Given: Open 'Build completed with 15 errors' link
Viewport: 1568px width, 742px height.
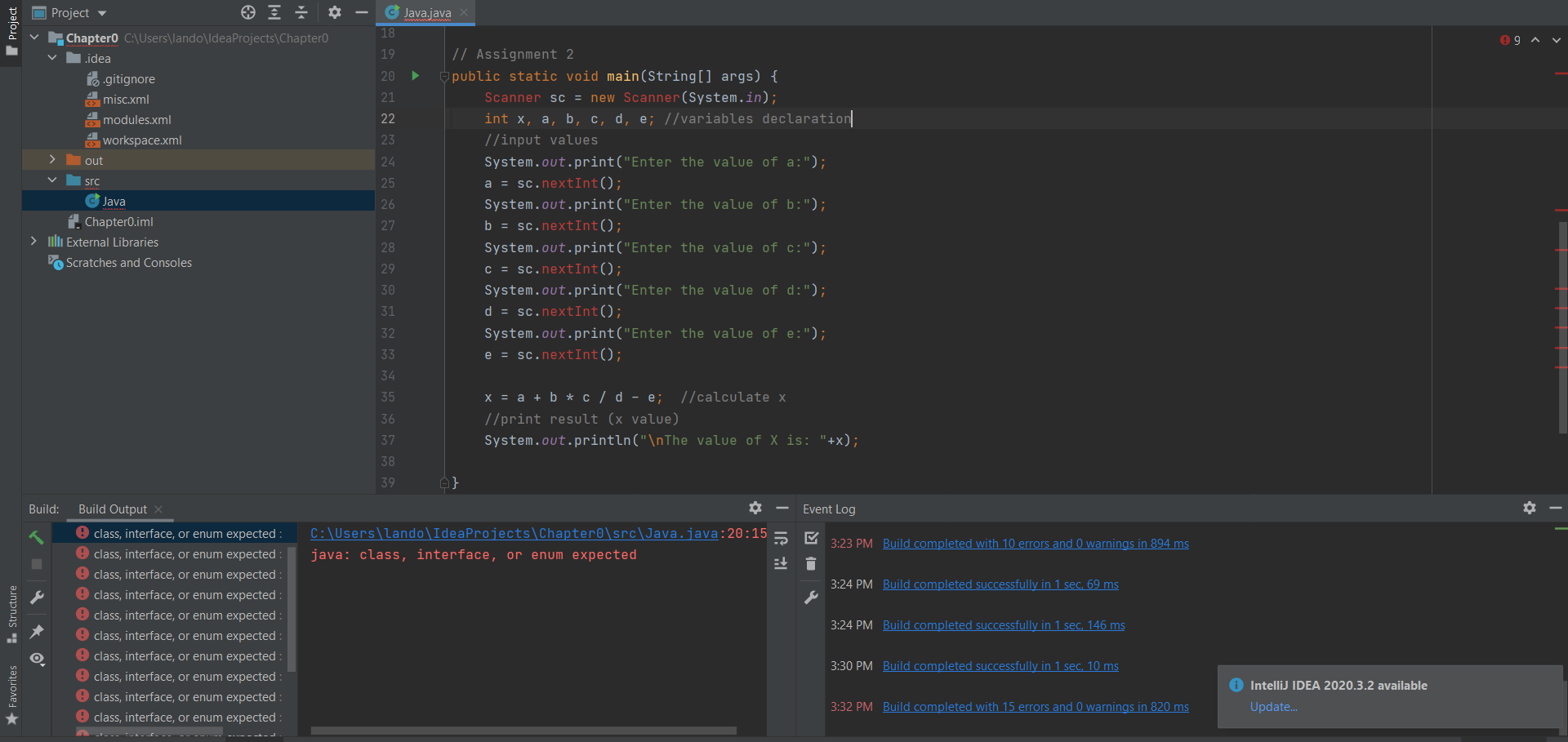Looking at the screenshot, I should [1035, 707].
